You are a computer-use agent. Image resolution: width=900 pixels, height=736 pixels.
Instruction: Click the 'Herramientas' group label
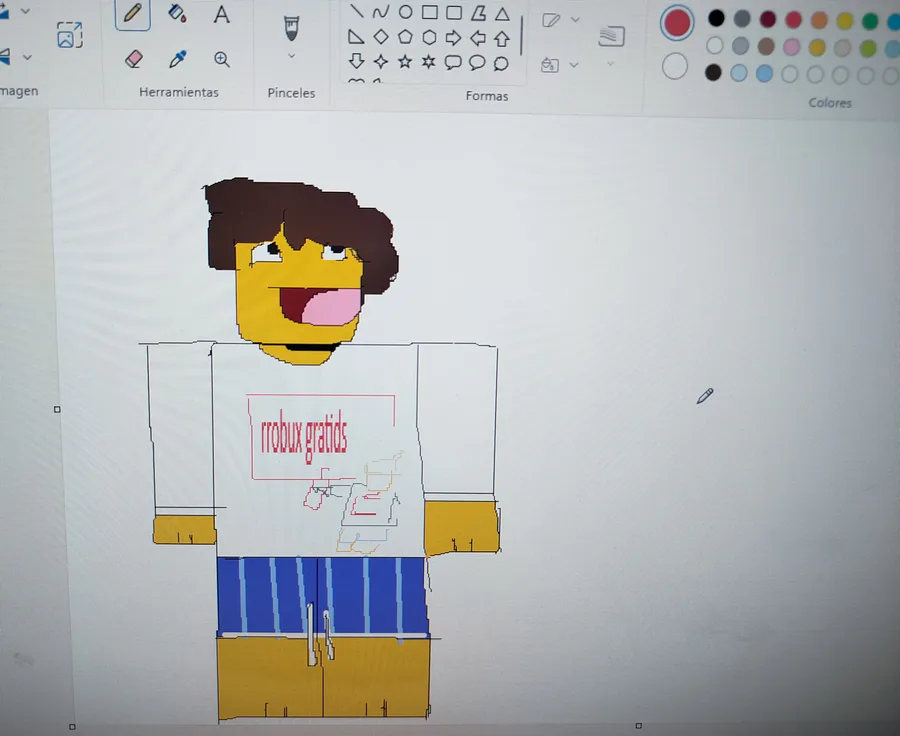[x=179, y=92]
